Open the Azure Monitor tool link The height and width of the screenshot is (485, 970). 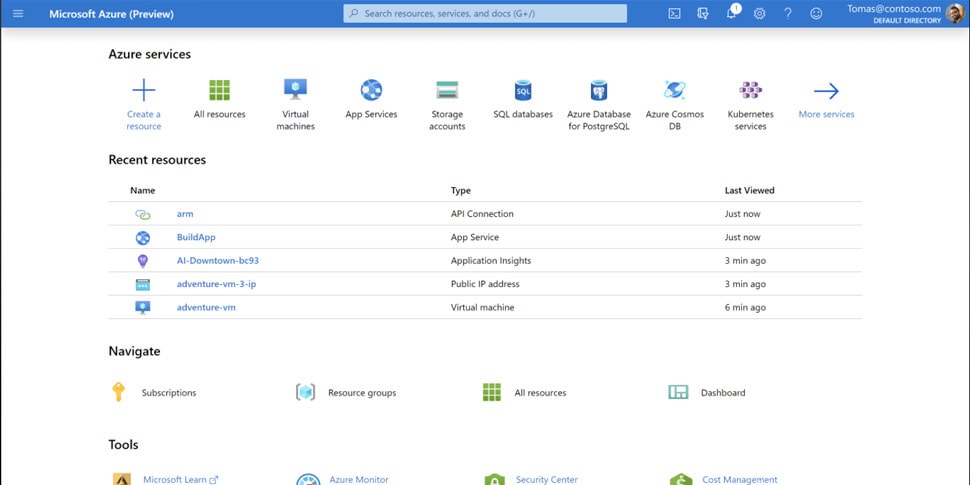pos(359,479)
